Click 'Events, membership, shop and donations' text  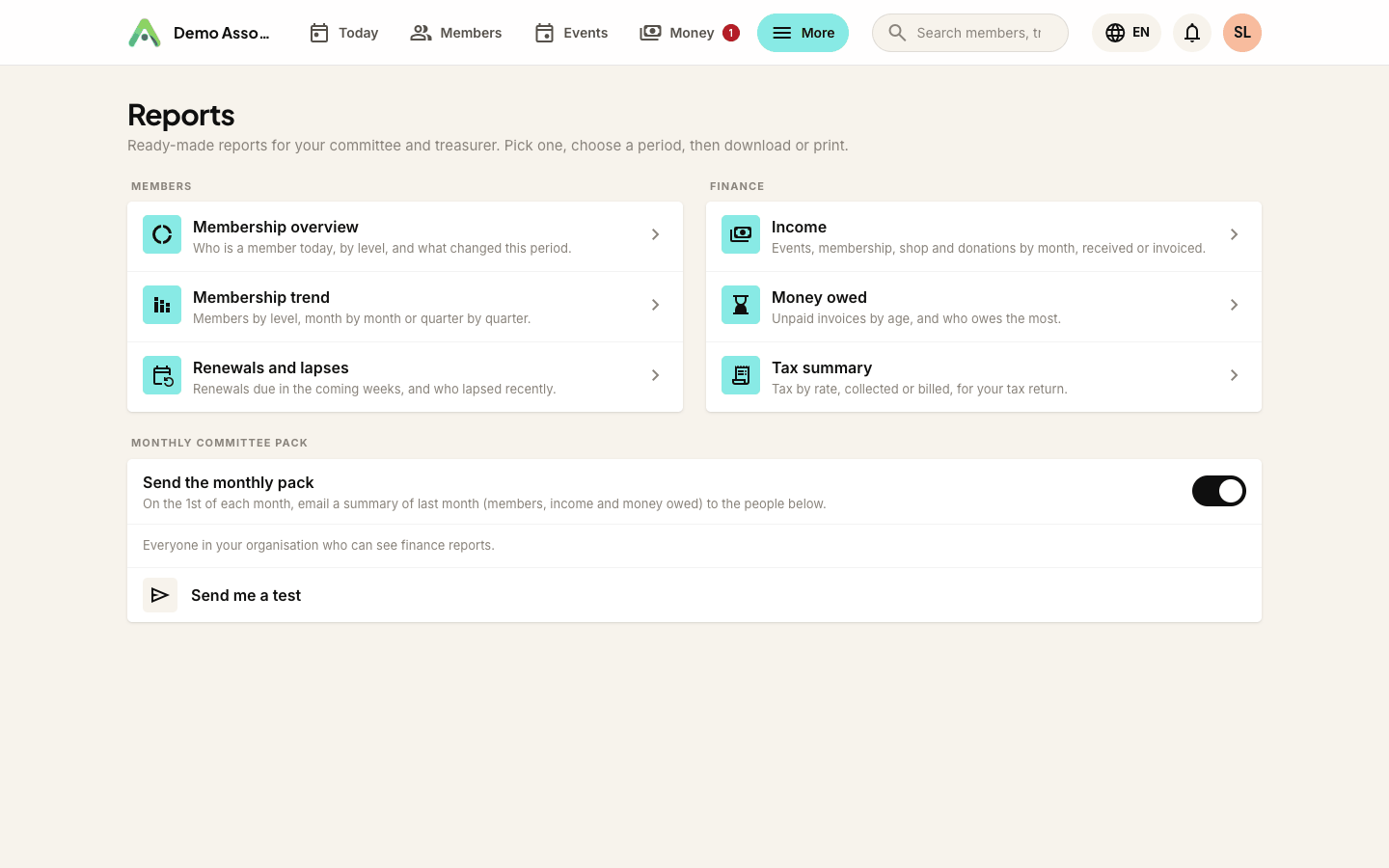pos(989,248)
